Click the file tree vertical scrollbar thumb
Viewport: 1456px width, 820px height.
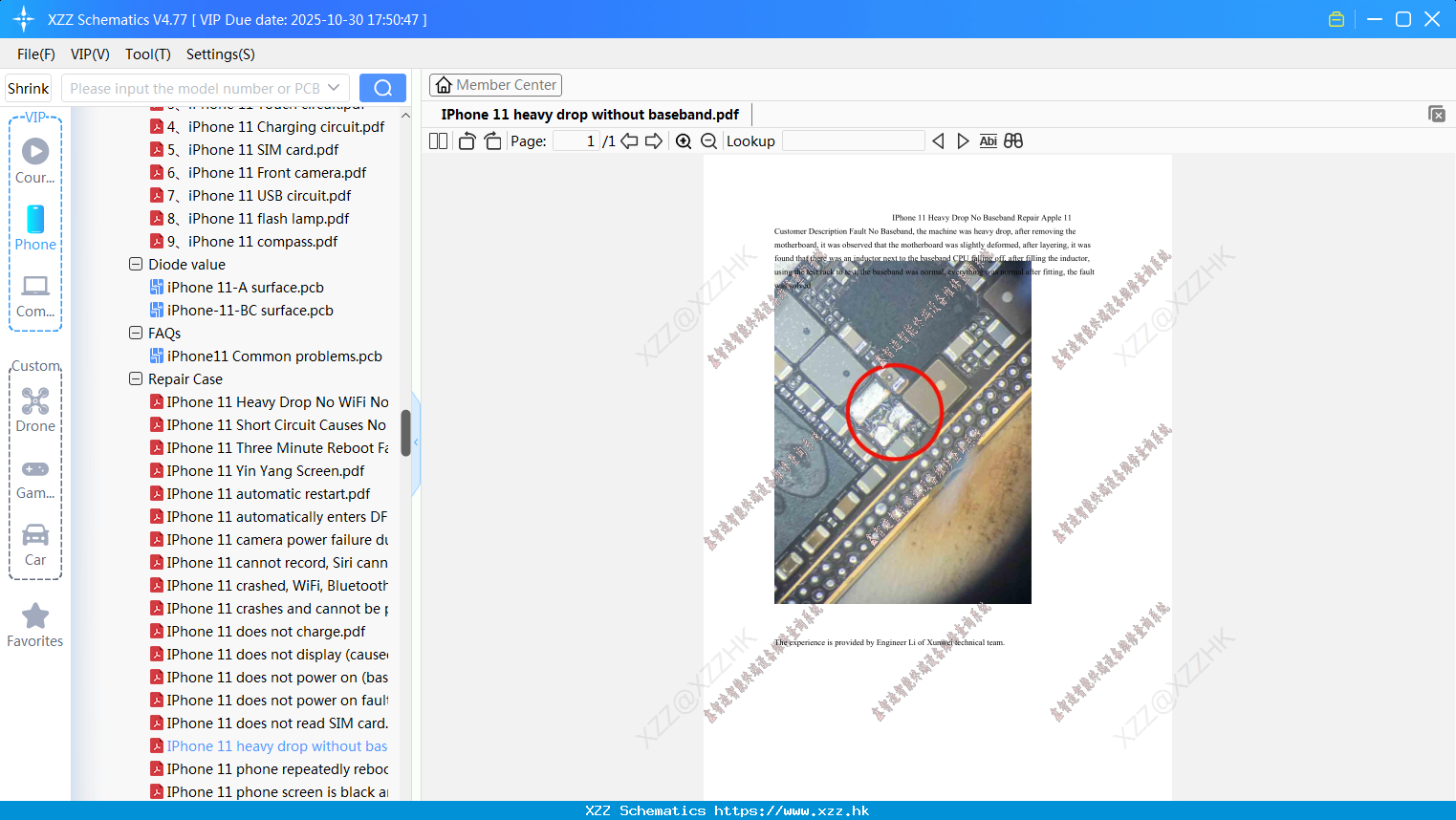click(405, 433)
